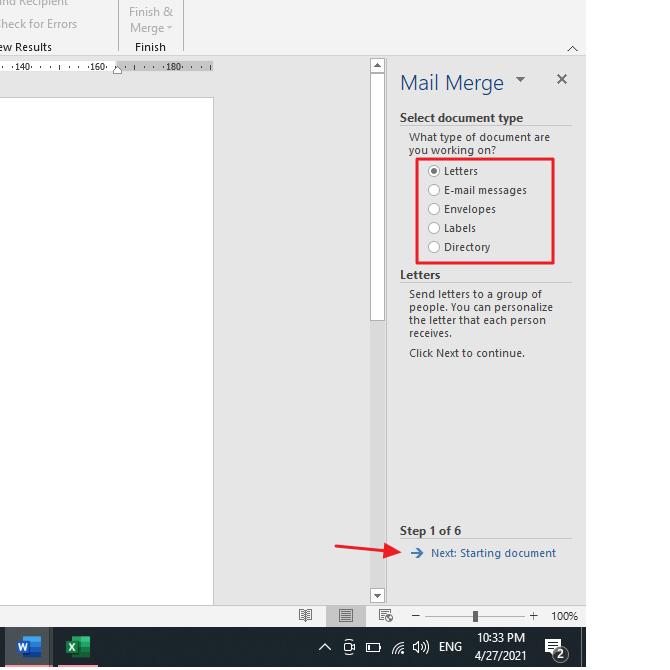Collapse the ribbon with the chevron
670x670 pixels.
pos(572,48)
